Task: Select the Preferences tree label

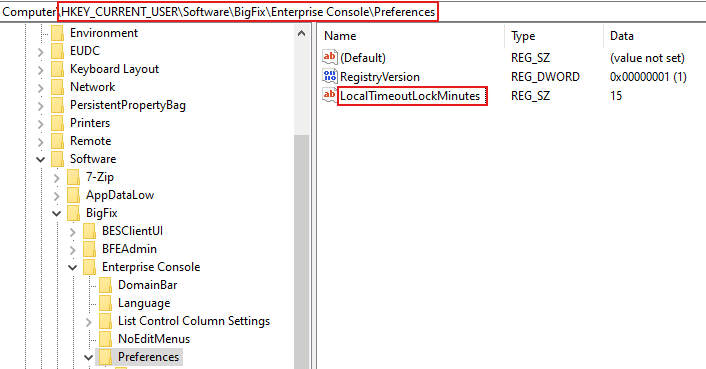Action: tap(149, 357)
